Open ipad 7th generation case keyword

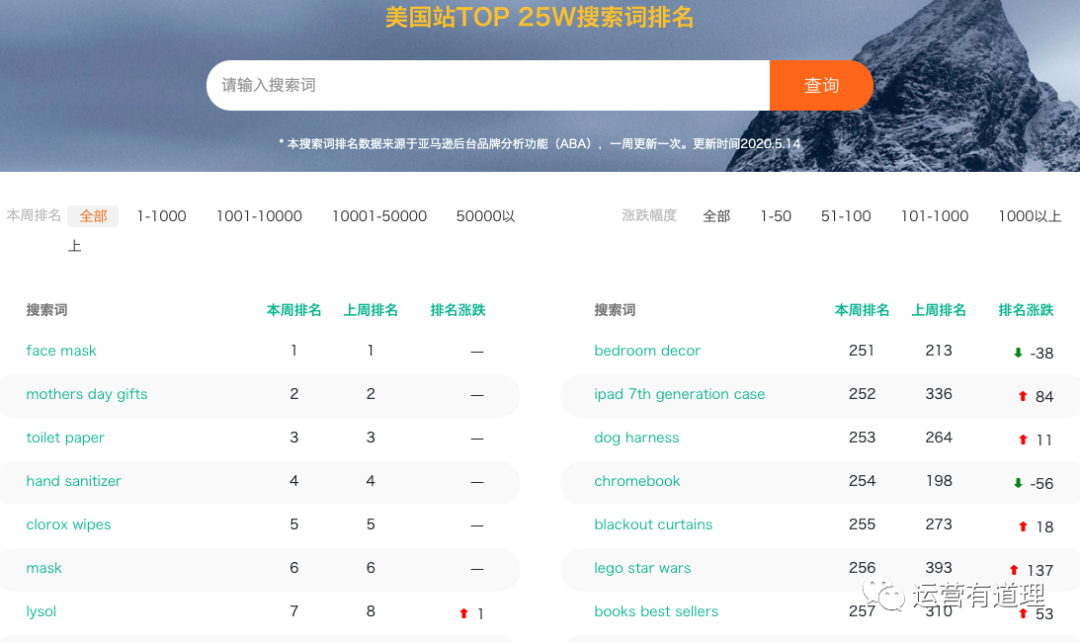point(679,394)
